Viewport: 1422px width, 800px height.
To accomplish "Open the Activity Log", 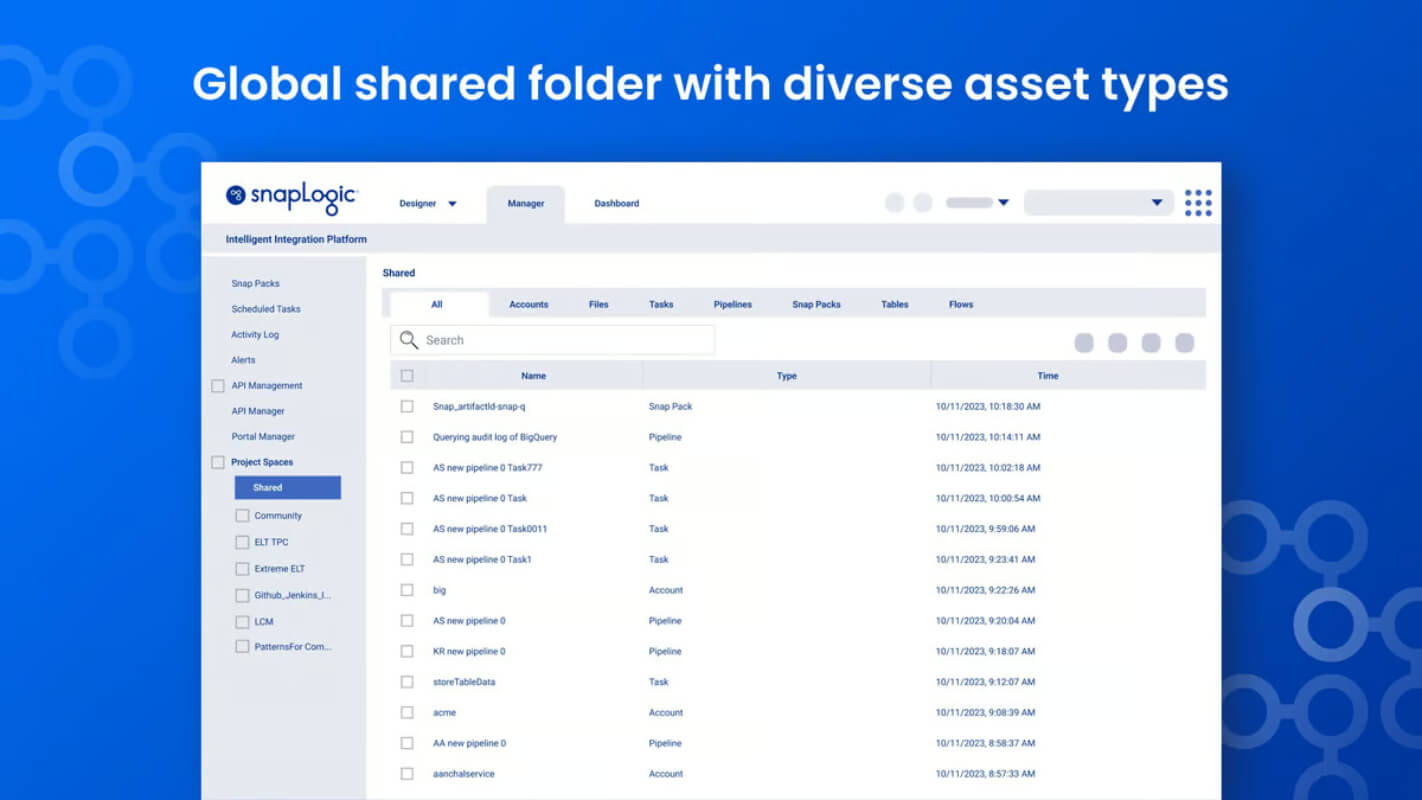I will (255, 335).
